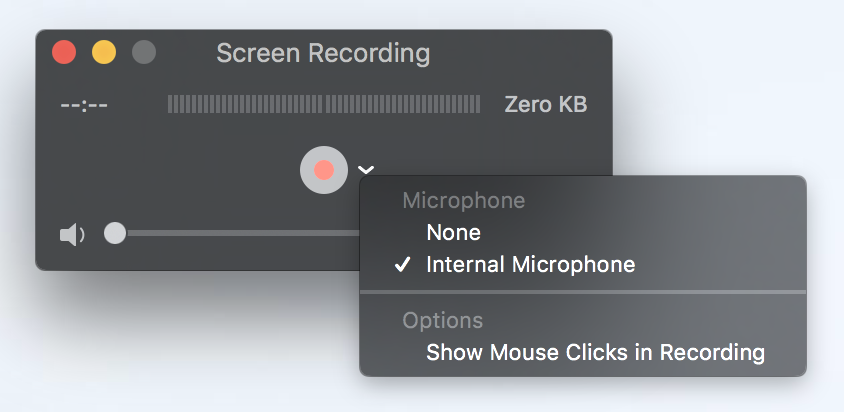Click the inner red dot of the record button
Screen dimensions: 844x412
[323, 170]
